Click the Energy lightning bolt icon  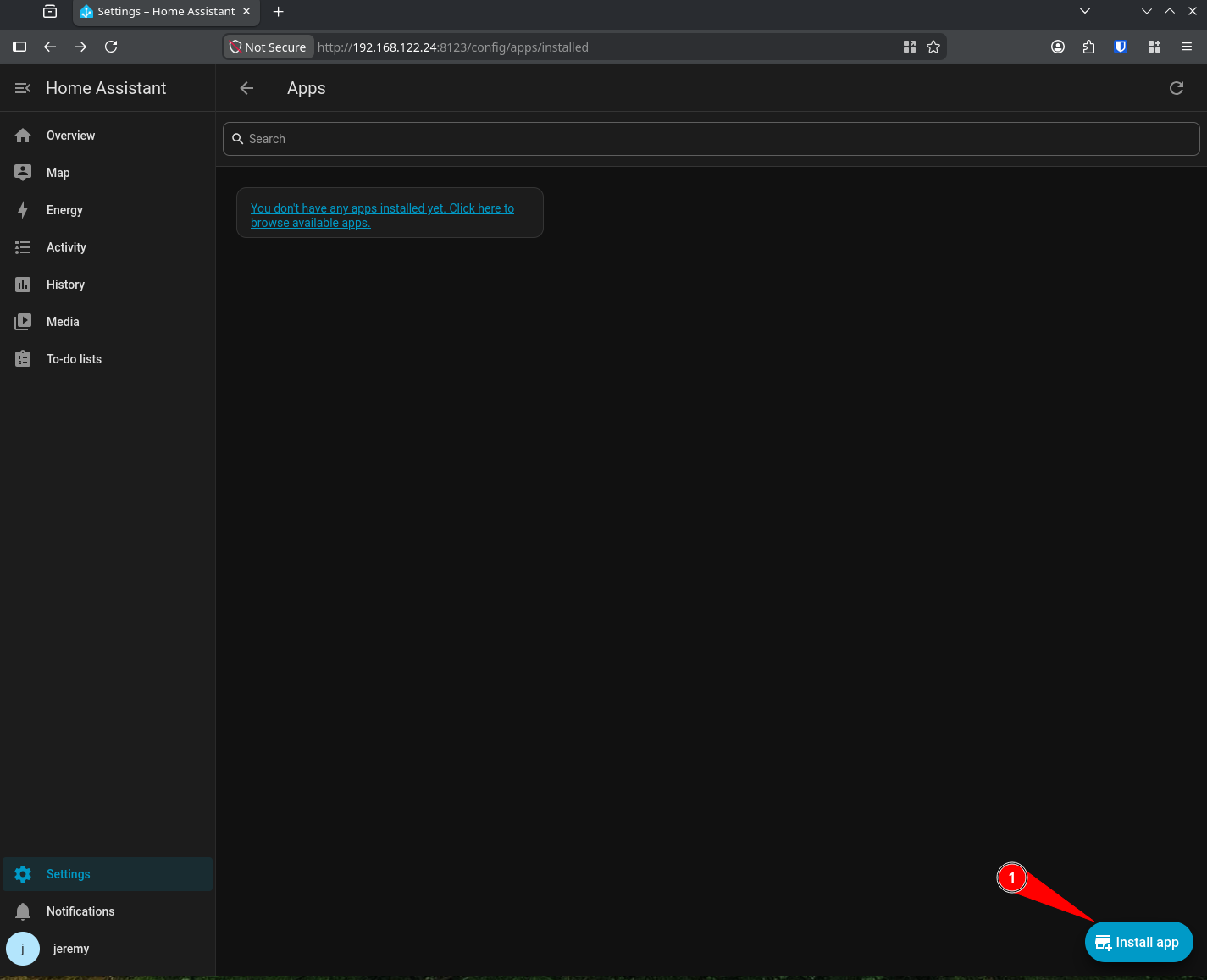point(23,210)
